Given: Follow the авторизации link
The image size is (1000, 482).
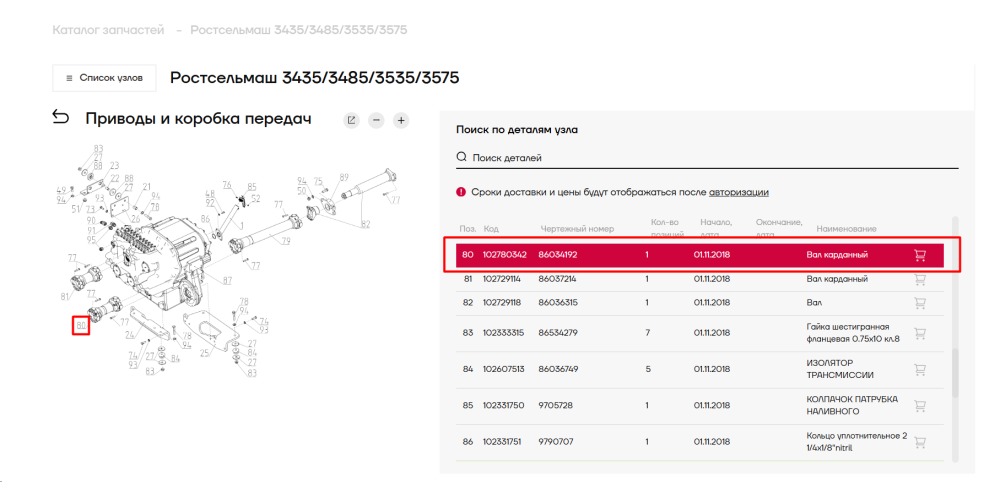Looking at the screenshot, I should 739,192.
